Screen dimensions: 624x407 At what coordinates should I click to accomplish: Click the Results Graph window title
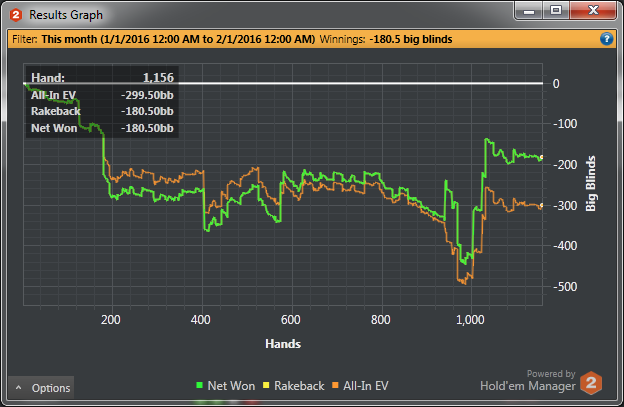[66, 15]
